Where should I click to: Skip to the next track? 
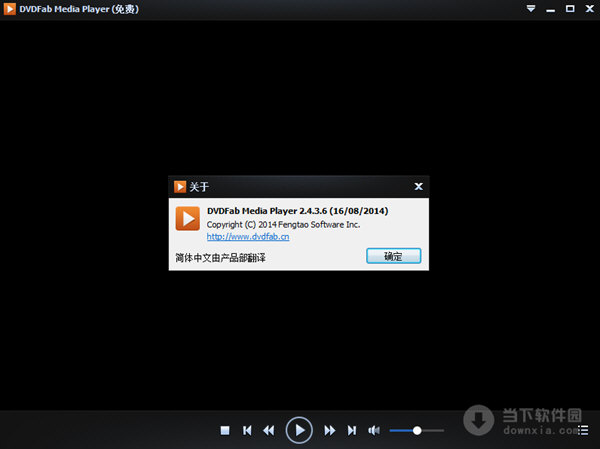click(x=352, y=431)
